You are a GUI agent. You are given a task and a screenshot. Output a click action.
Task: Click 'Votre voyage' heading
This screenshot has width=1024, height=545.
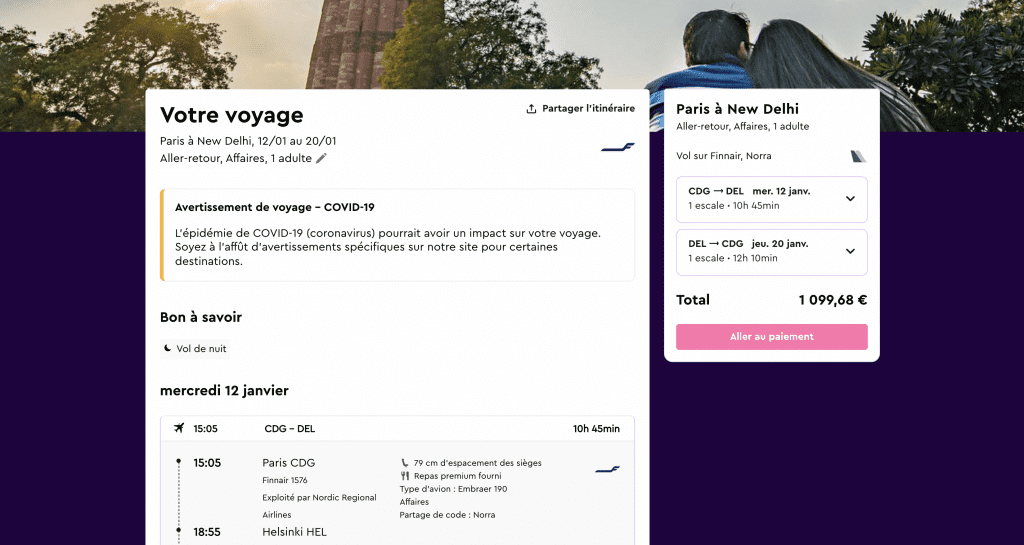tap(232, 116)
